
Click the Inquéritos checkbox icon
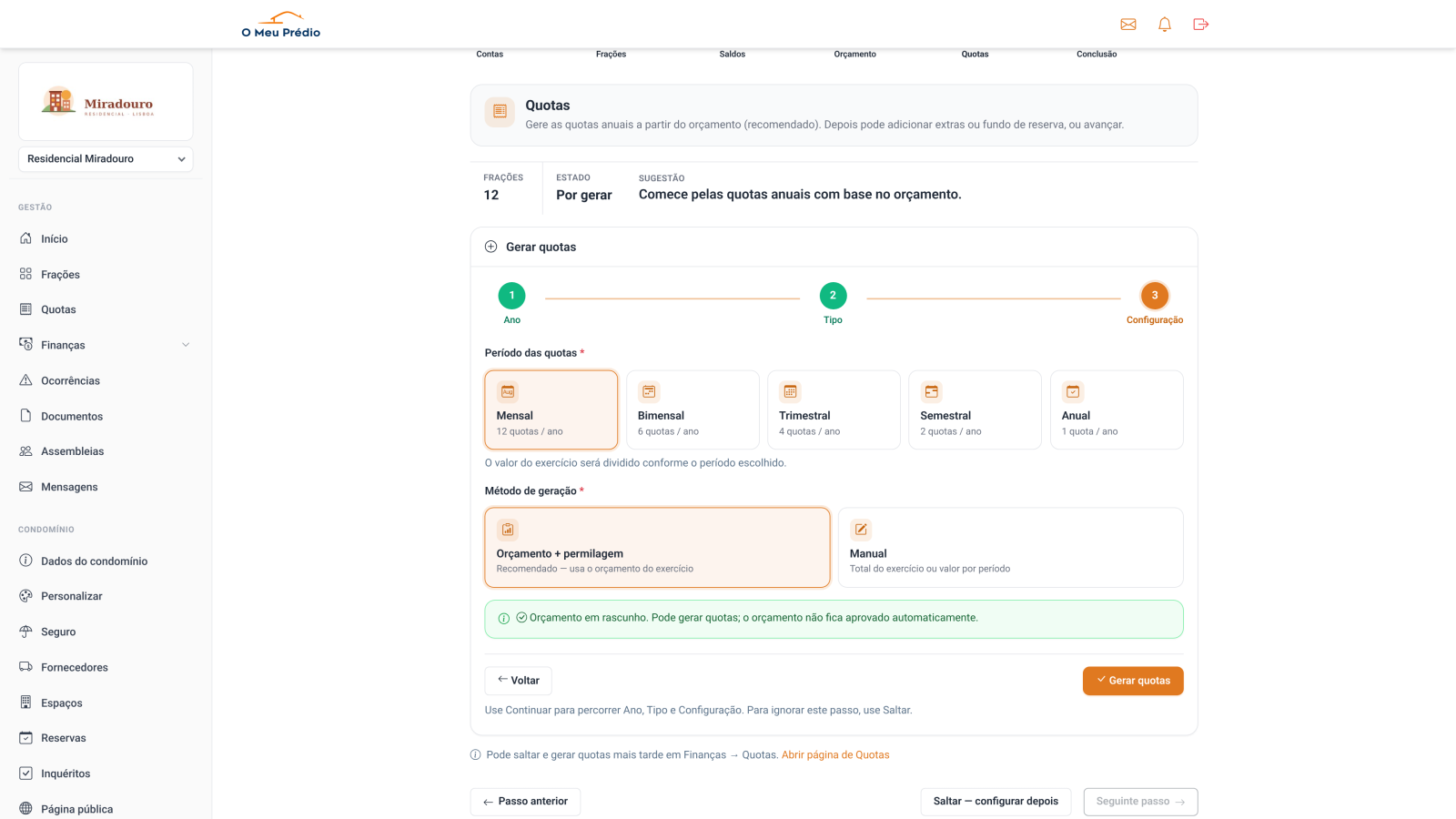click(x=25, y=773)
